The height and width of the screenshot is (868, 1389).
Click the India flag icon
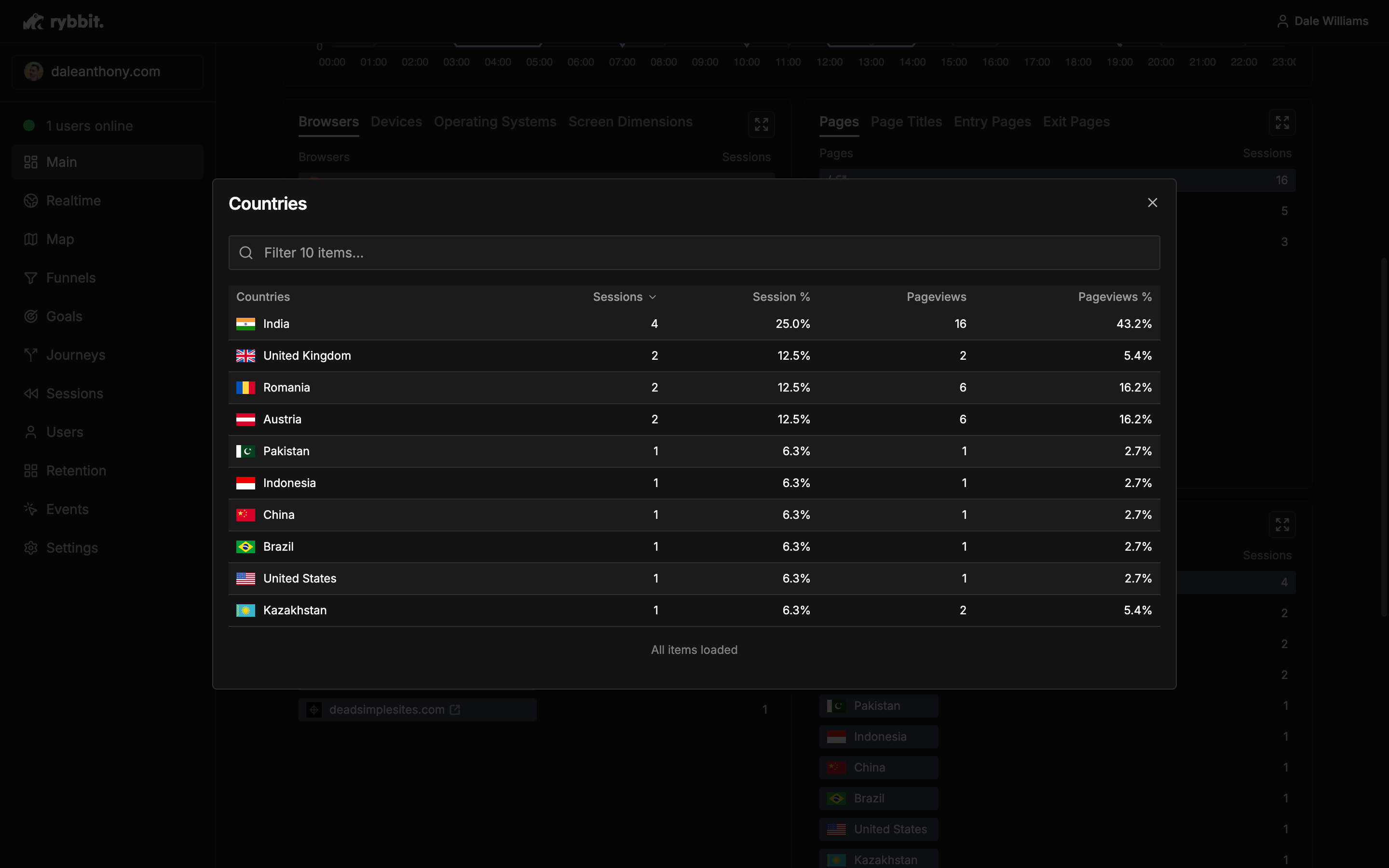(x=245, y=324)
